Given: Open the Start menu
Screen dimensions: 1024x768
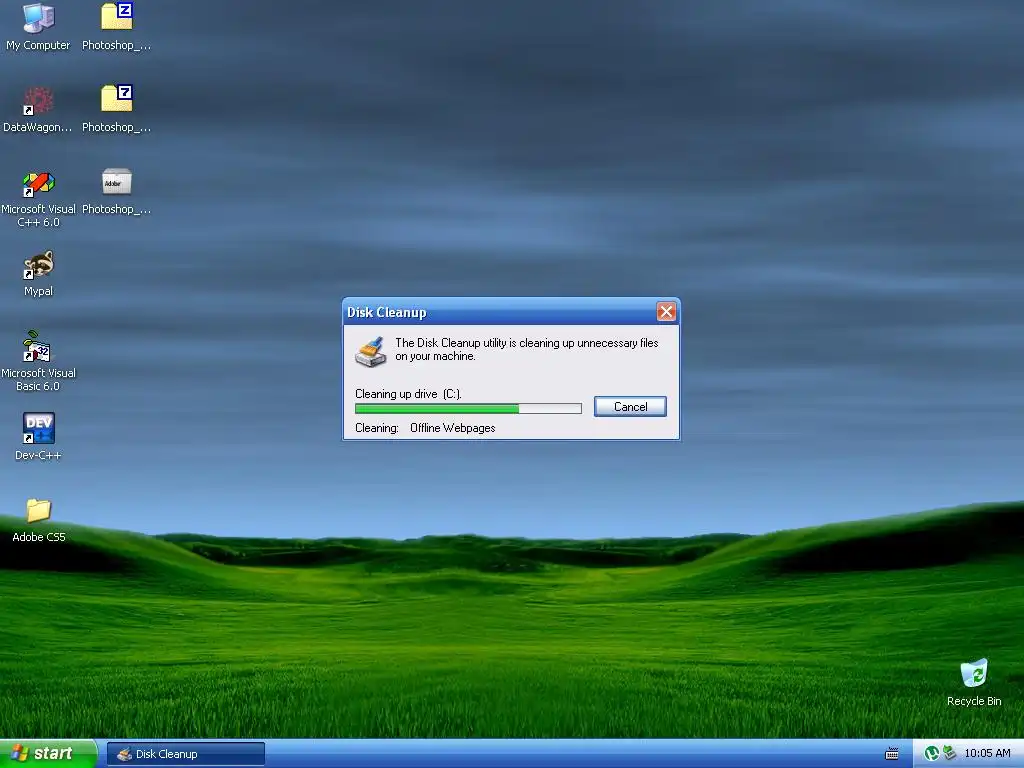Looking at the screenshot, I should (x=48, y=754).
